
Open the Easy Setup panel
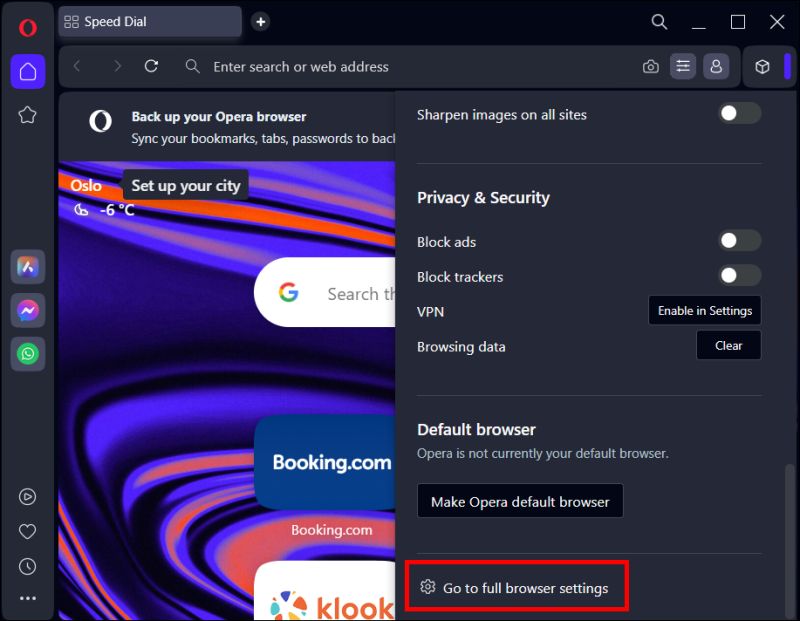pos(683,66)
